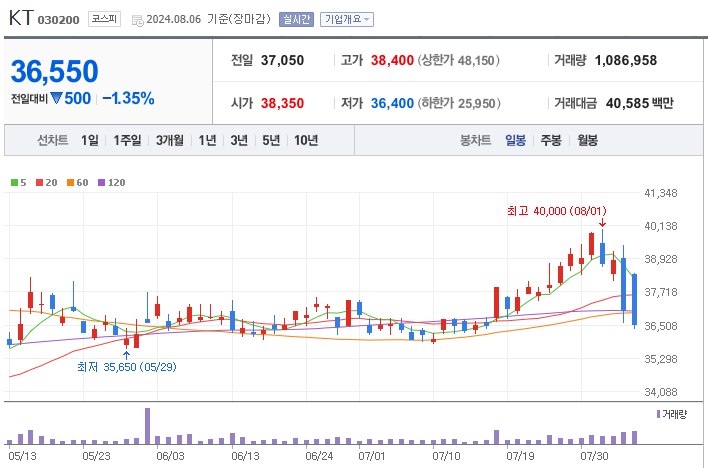Click the -1.35% change value
Screen dimensions: 708x468
[129, 98]
